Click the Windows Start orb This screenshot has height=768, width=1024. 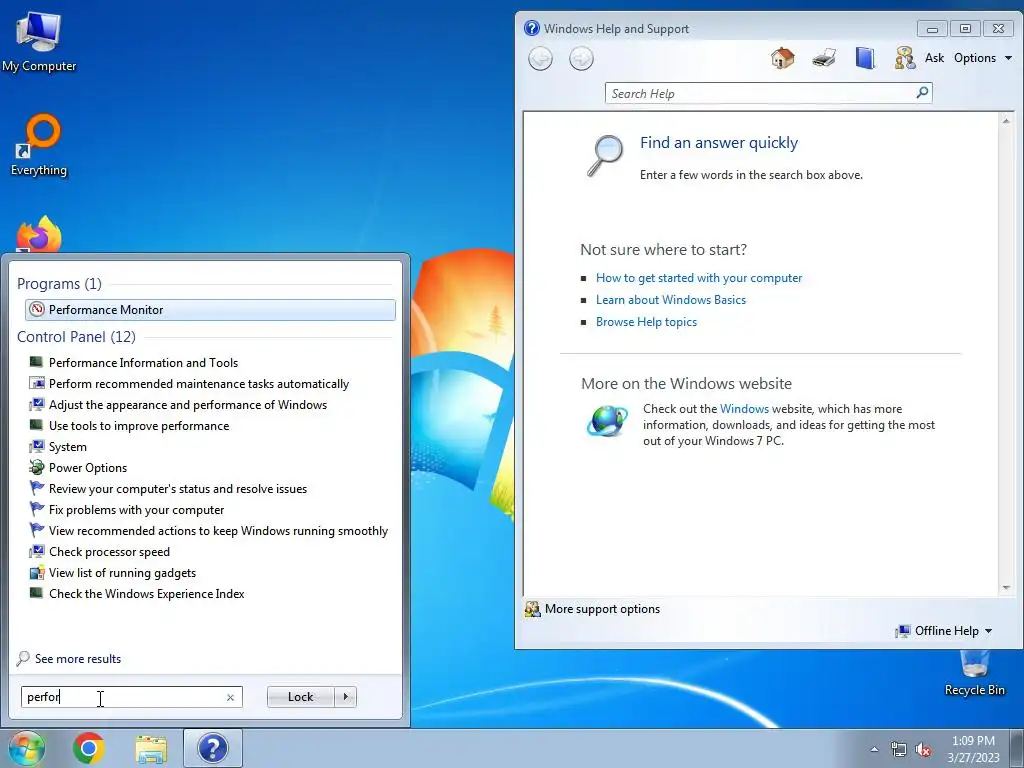tap(25, 748)
